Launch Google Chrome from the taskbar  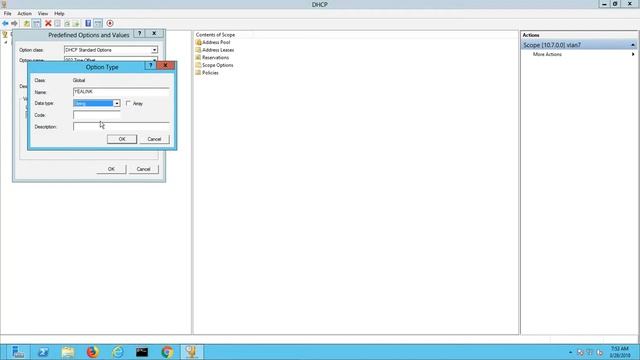167,352
